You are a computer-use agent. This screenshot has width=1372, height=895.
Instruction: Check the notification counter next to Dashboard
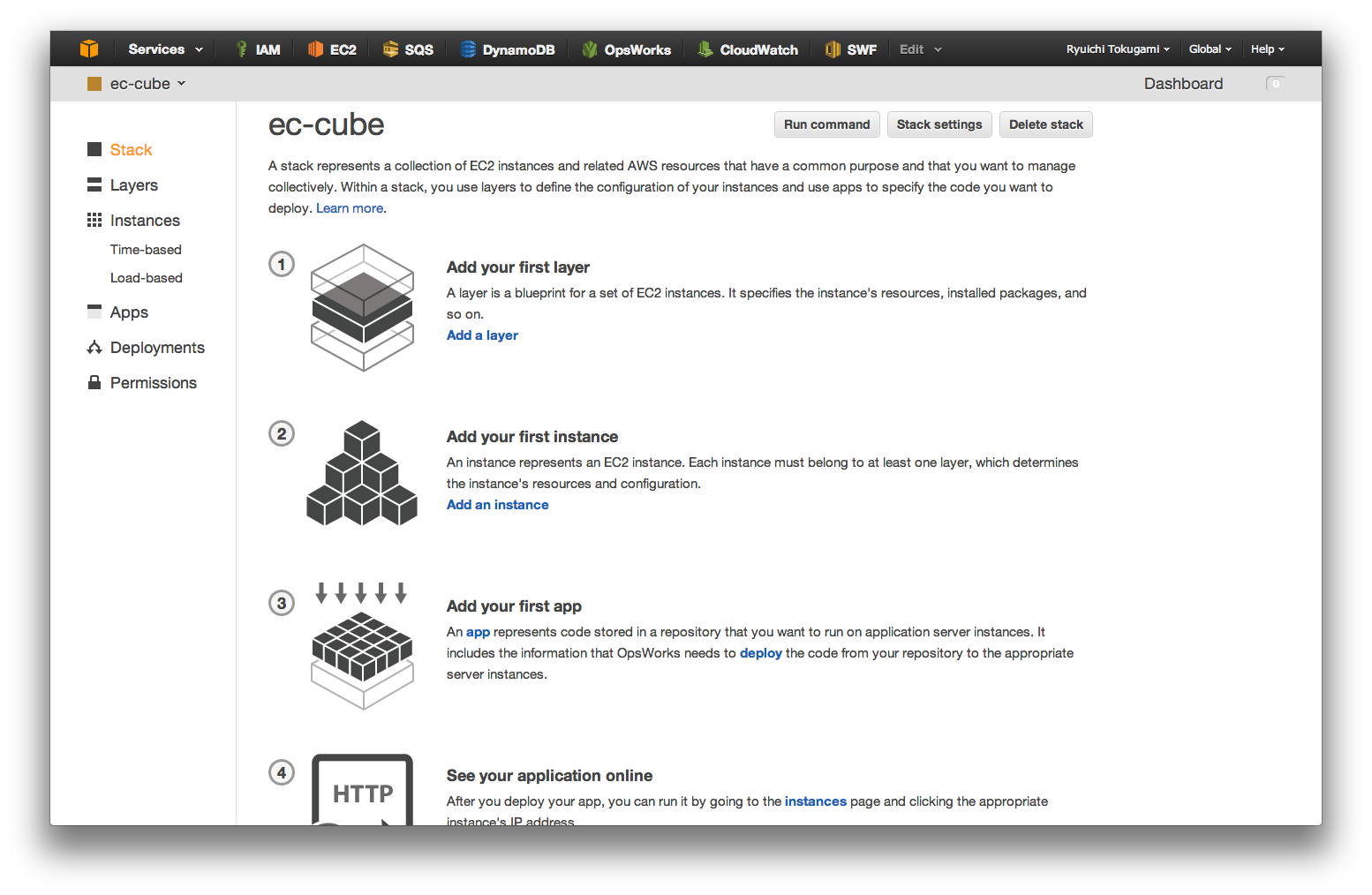pos(1275,83)
